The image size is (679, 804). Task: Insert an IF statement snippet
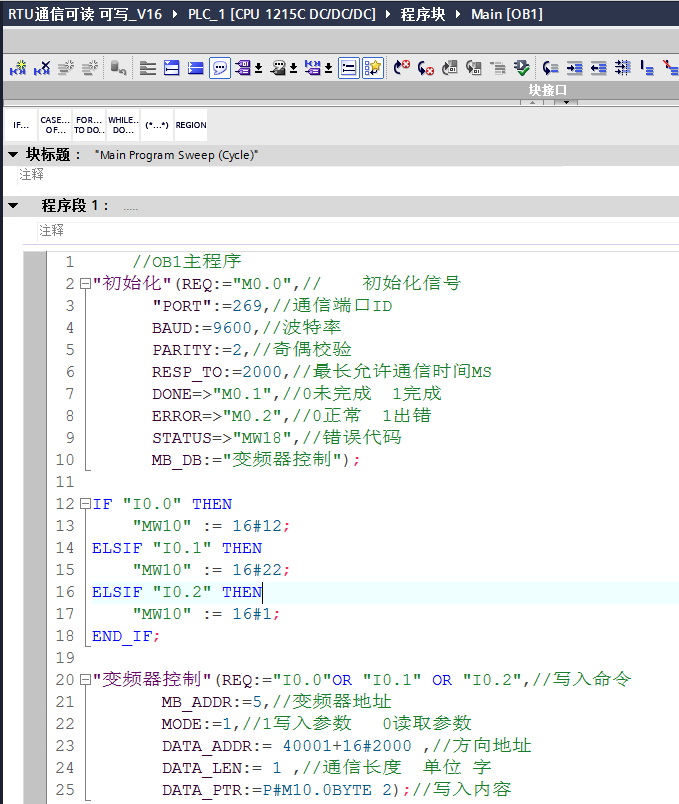pyautogui.click(x=20, y=125)
